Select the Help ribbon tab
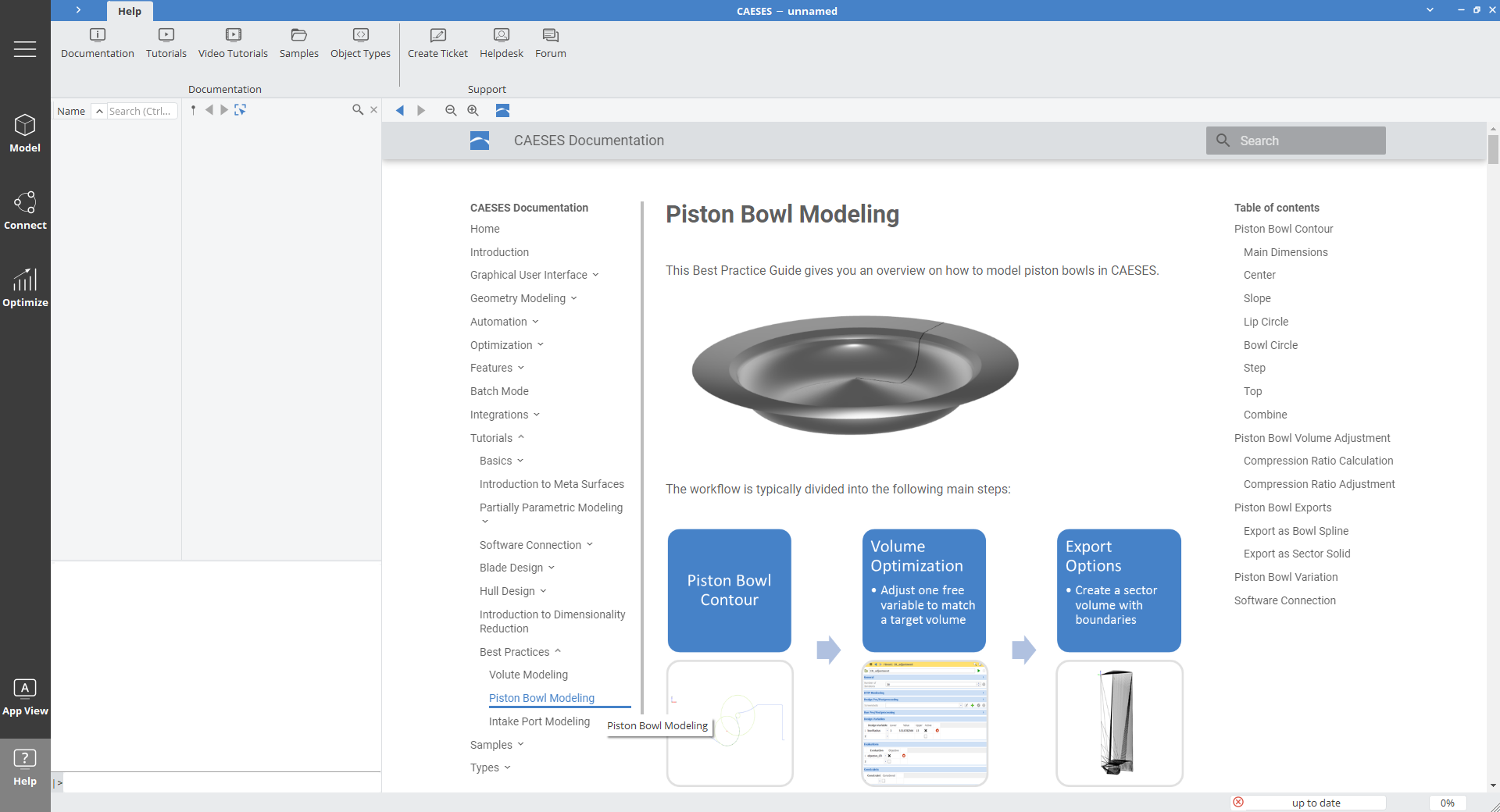 [130, 11]
